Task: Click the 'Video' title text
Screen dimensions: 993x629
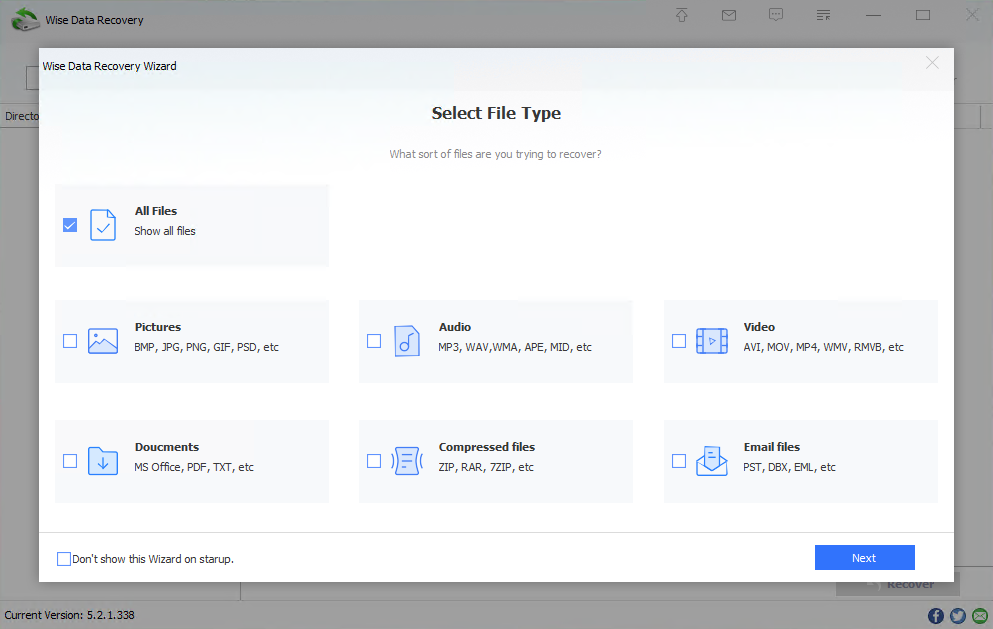Action: pos(759,327)
